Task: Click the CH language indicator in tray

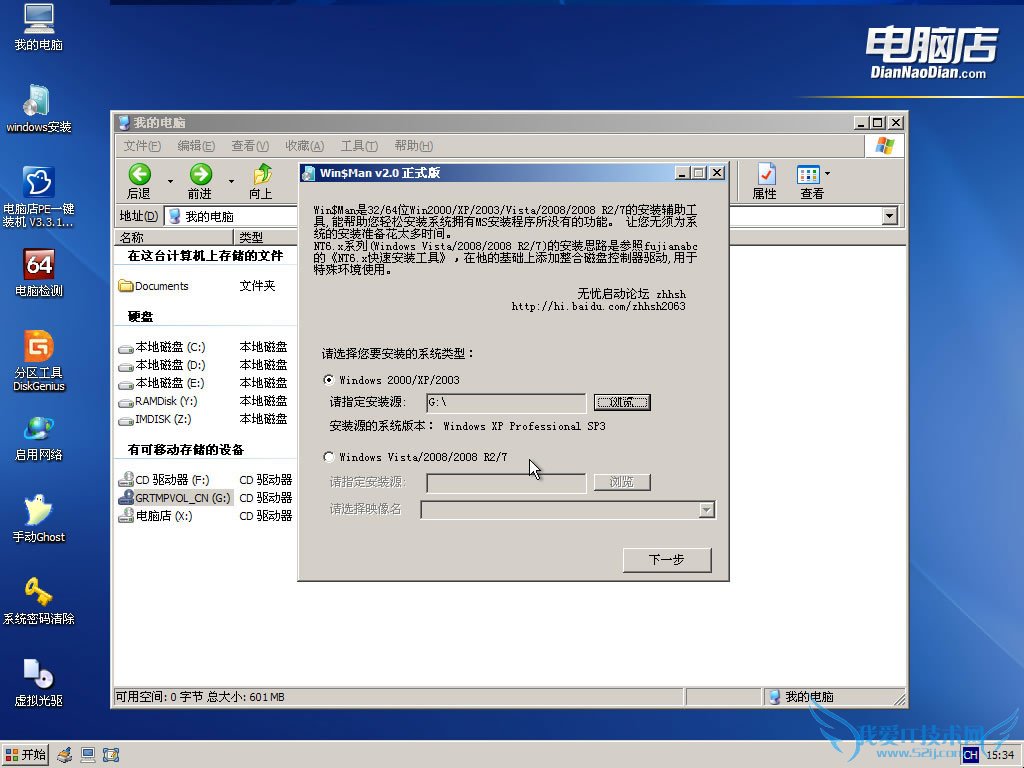Action: (x=970, y=755)
